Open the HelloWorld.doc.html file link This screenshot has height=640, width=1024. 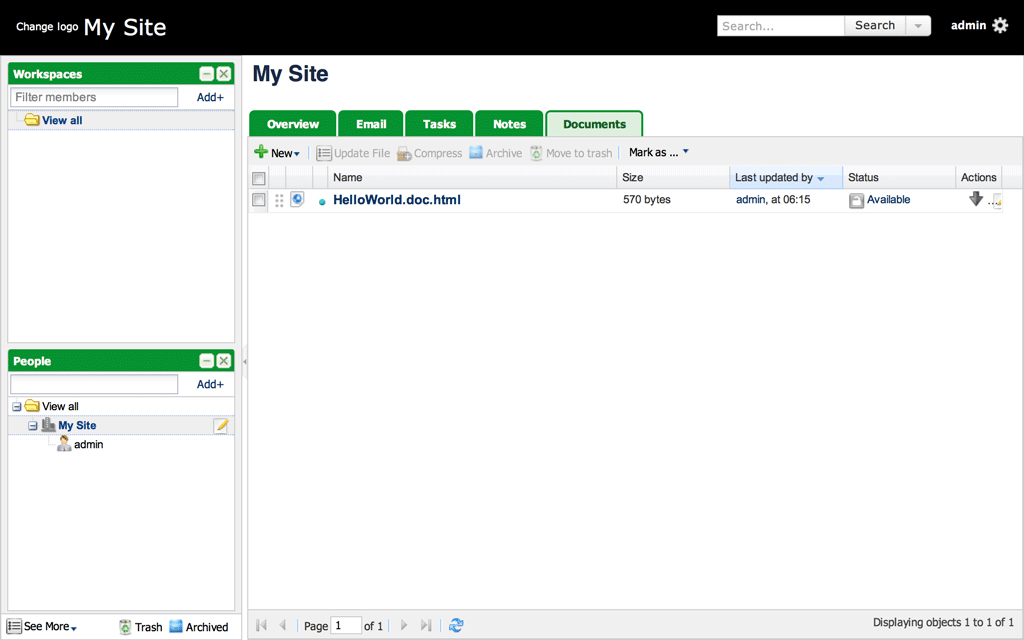coord(396,200)
